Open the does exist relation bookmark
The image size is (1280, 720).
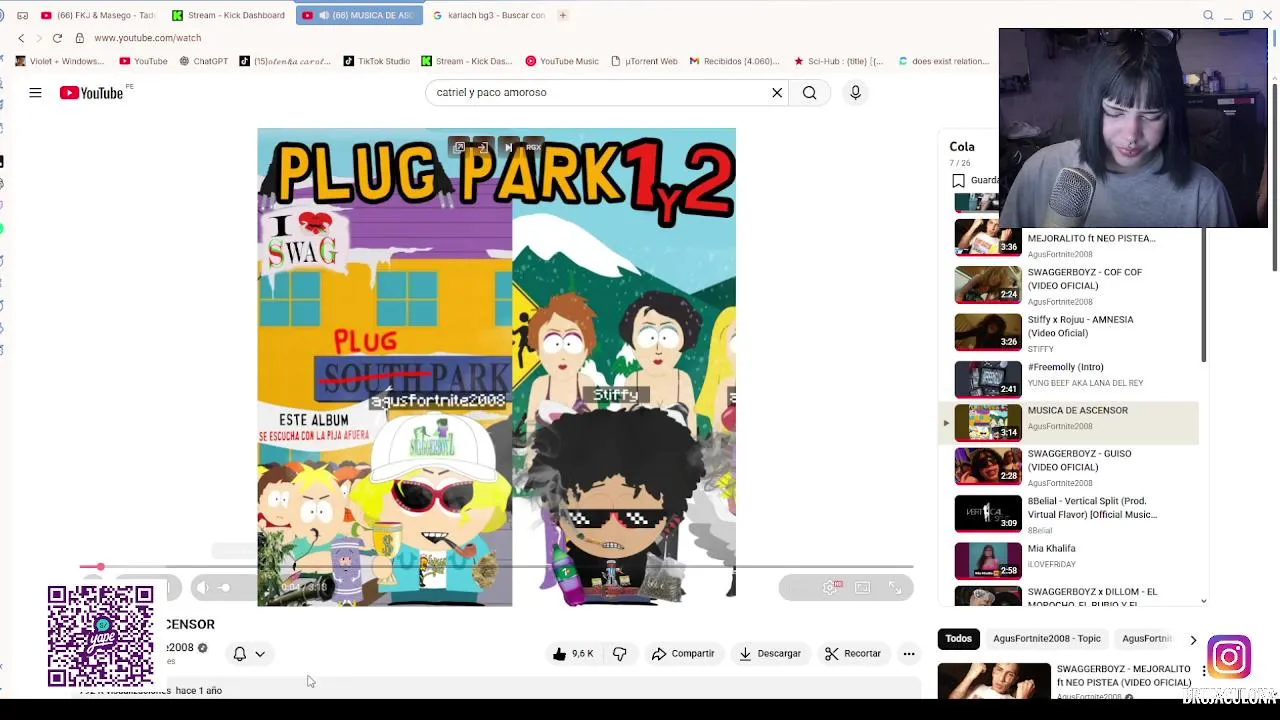tap(944, 61)
